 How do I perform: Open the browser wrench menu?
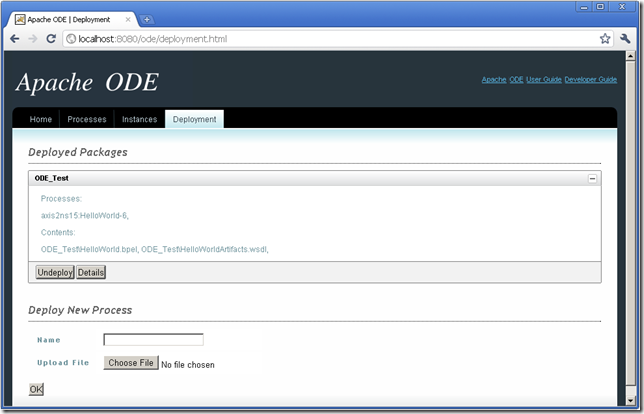click(625, 39)
